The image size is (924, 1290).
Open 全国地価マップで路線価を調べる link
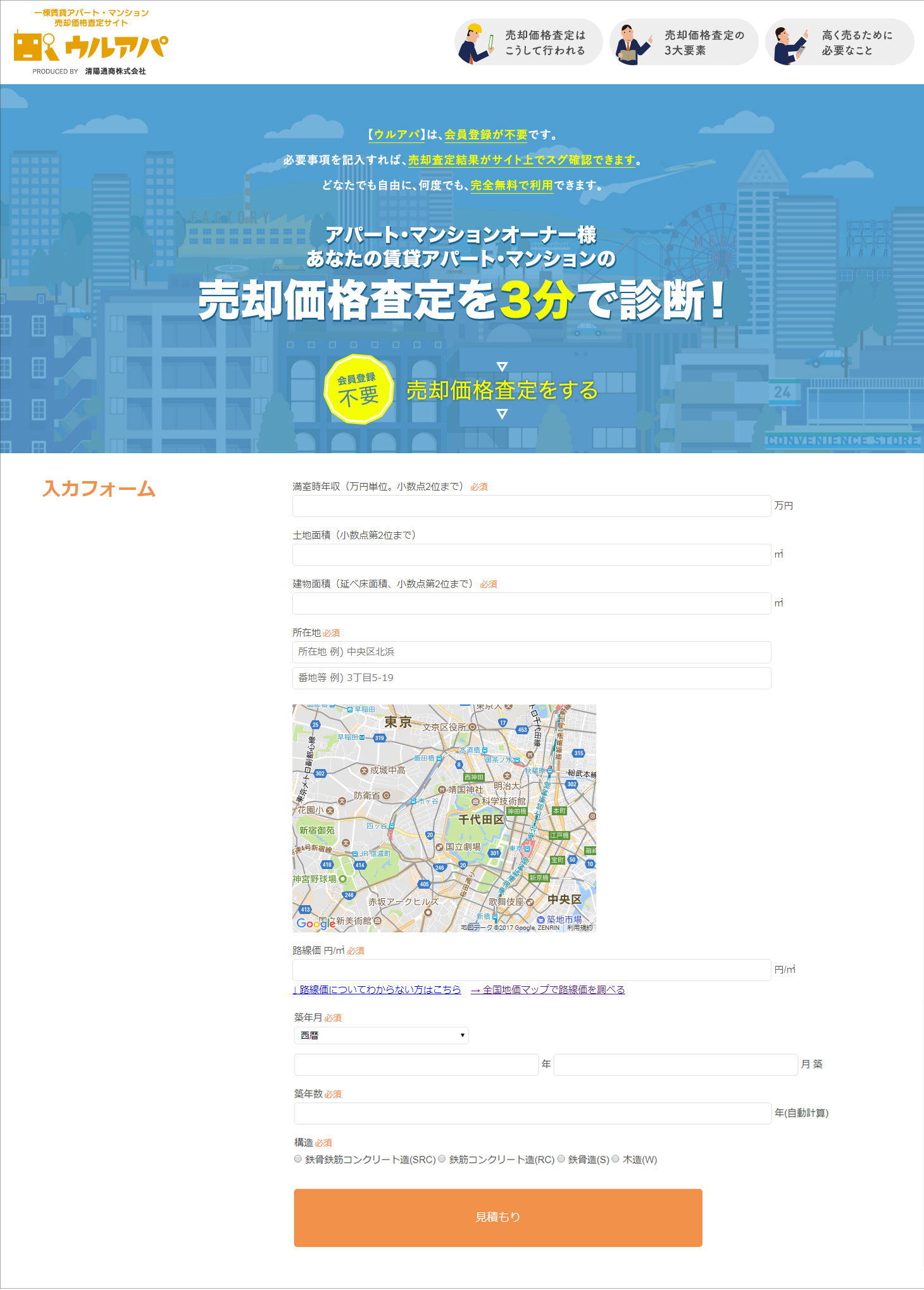[548, 989]
